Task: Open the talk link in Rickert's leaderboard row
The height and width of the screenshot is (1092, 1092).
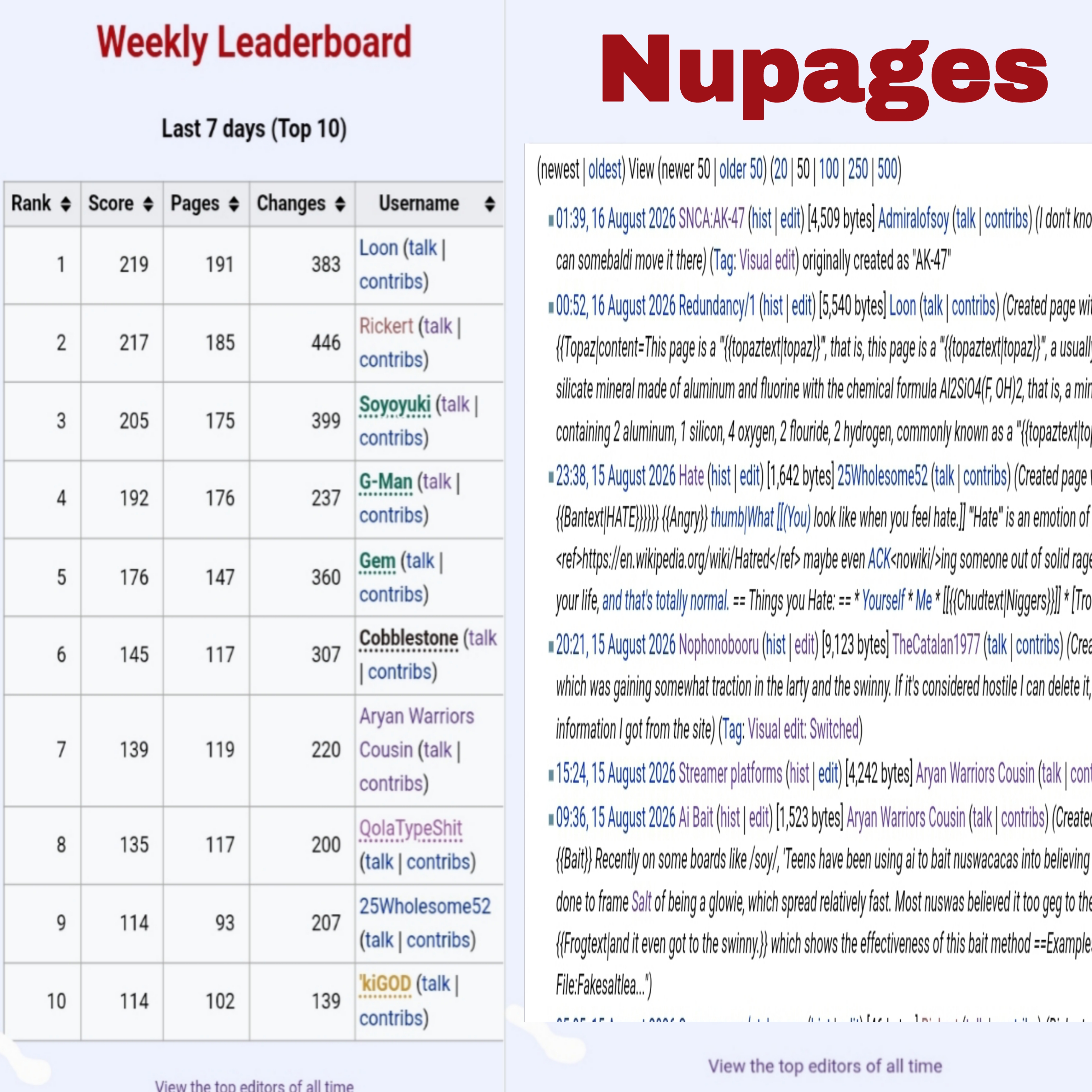Action: [438, 326]
